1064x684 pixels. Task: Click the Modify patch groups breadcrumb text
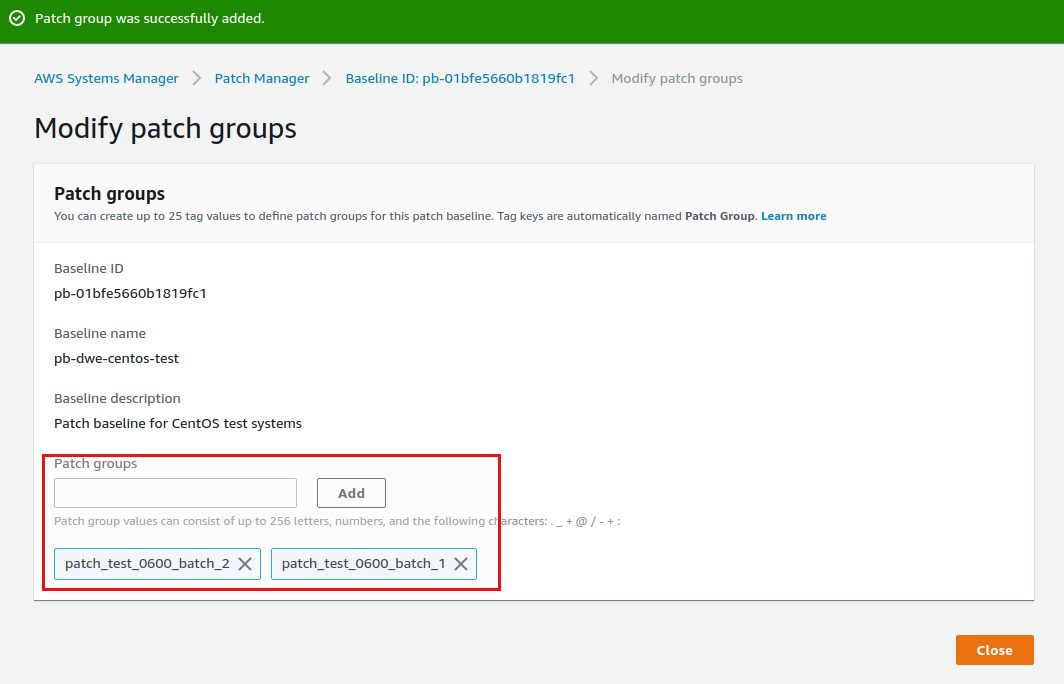pos(677,79)
